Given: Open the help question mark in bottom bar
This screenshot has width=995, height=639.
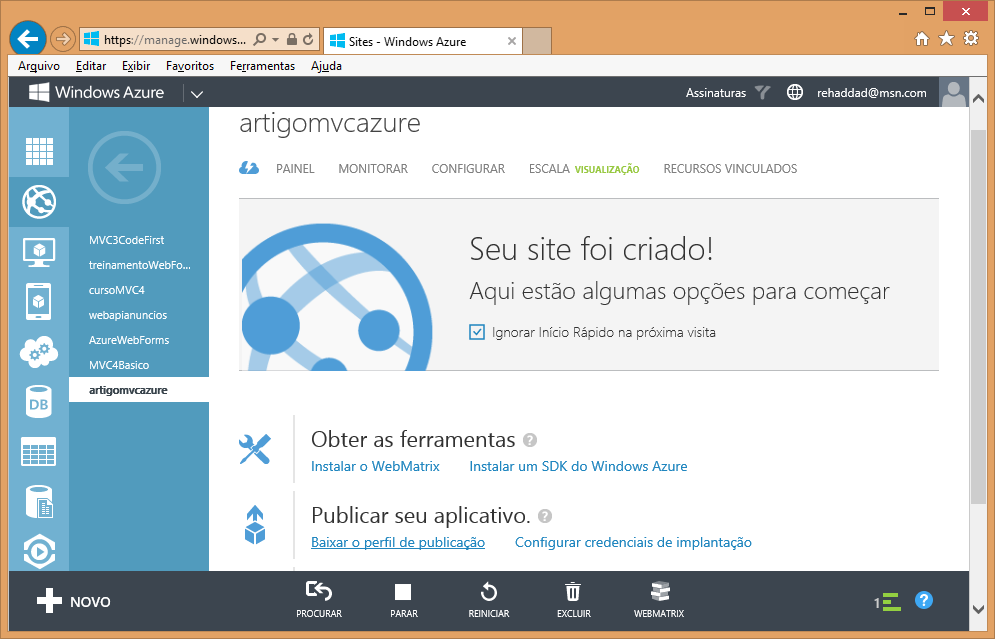Looking at the screenshot, I should [x=924, y=600].
